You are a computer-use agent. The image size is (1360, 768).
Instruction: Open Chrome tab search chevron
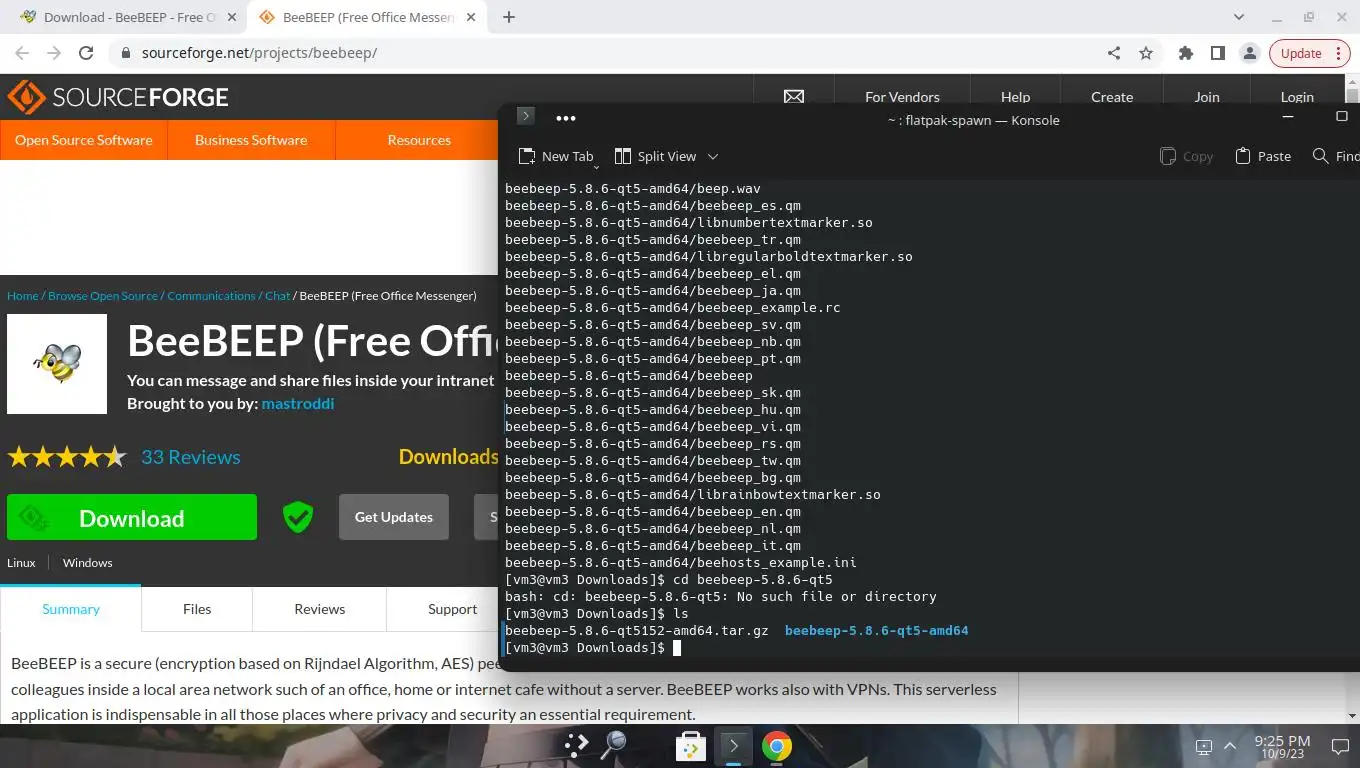tap(1239, 17)
